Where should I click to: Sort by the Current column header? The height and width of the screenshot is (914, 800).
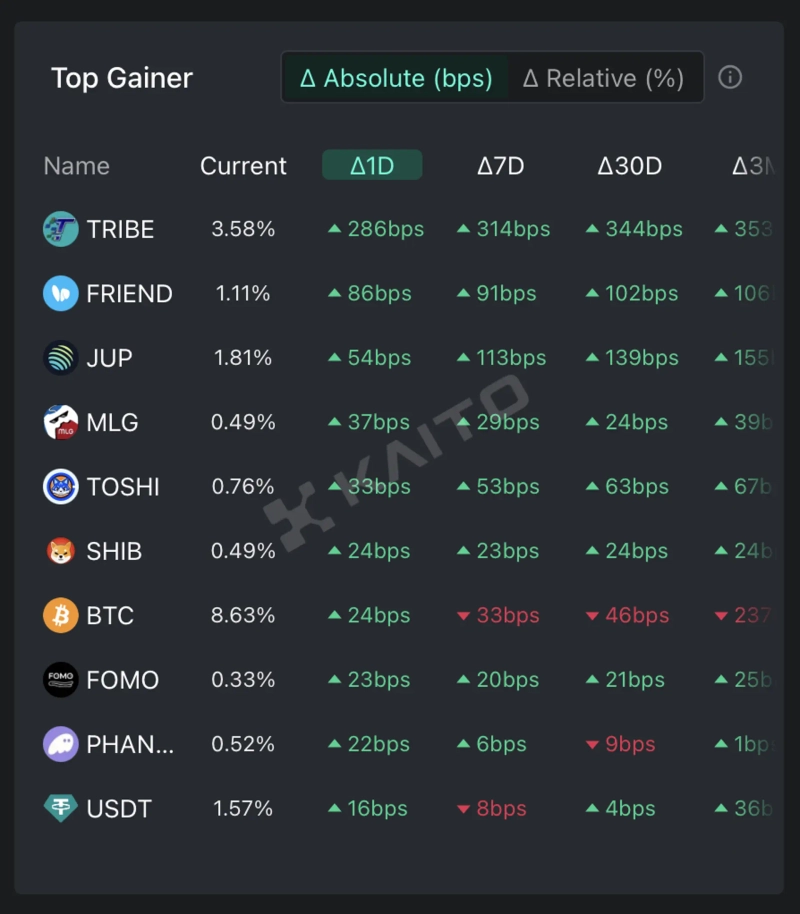click(243, 166)
